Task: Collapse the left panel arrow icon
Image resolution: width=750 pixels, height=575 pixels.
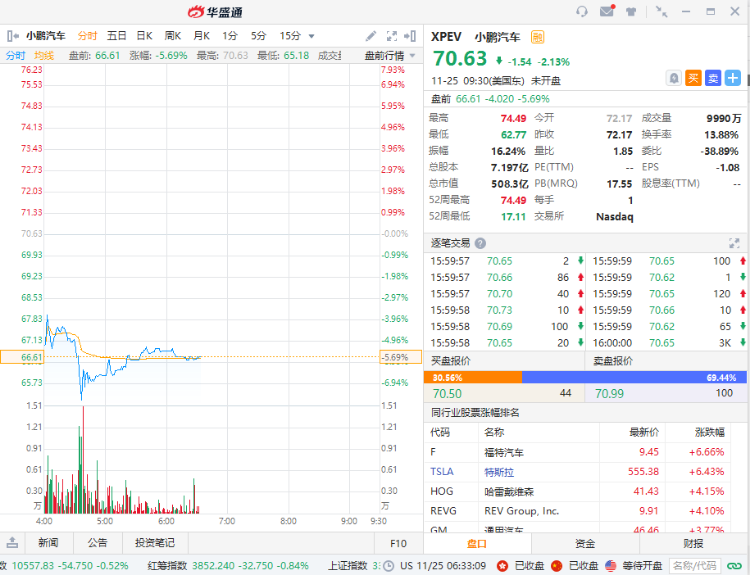Action: [x=13, y=36]
